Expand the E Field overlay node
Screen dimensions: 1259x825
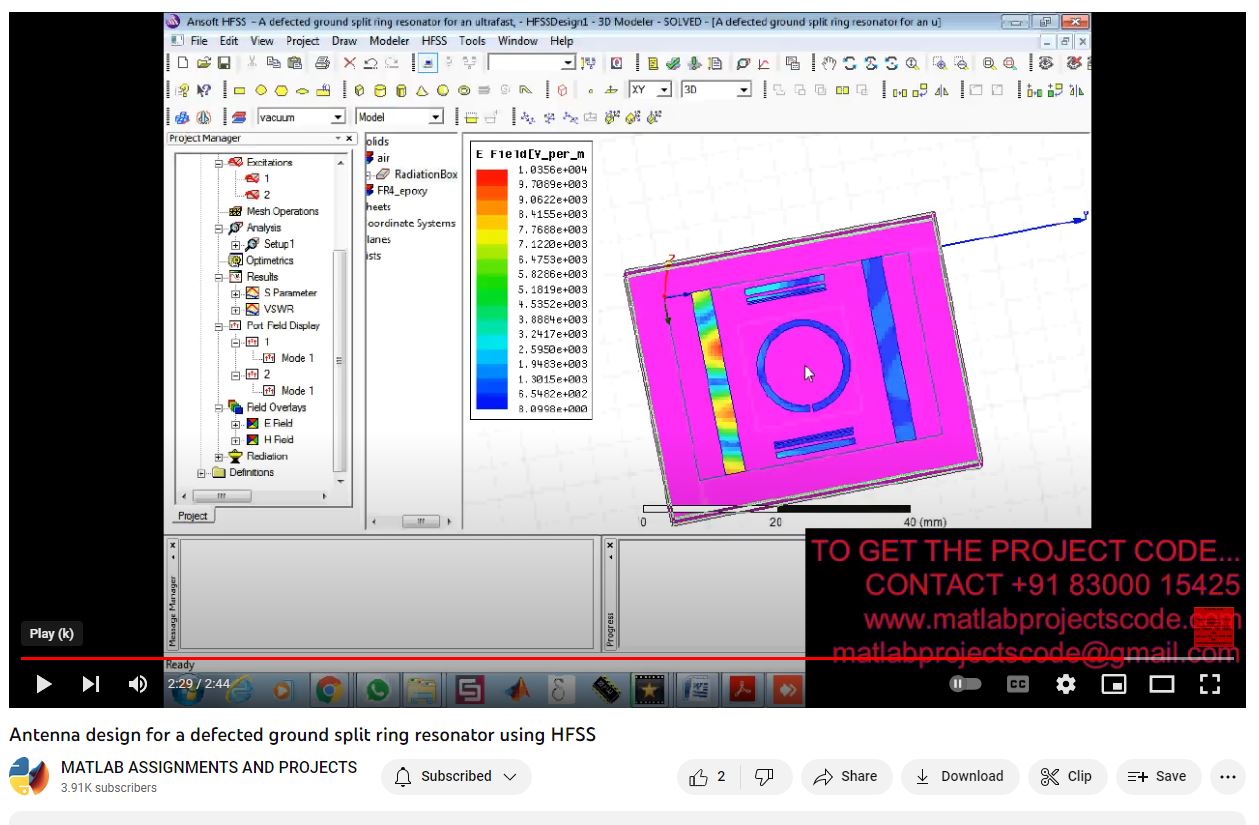236,424
